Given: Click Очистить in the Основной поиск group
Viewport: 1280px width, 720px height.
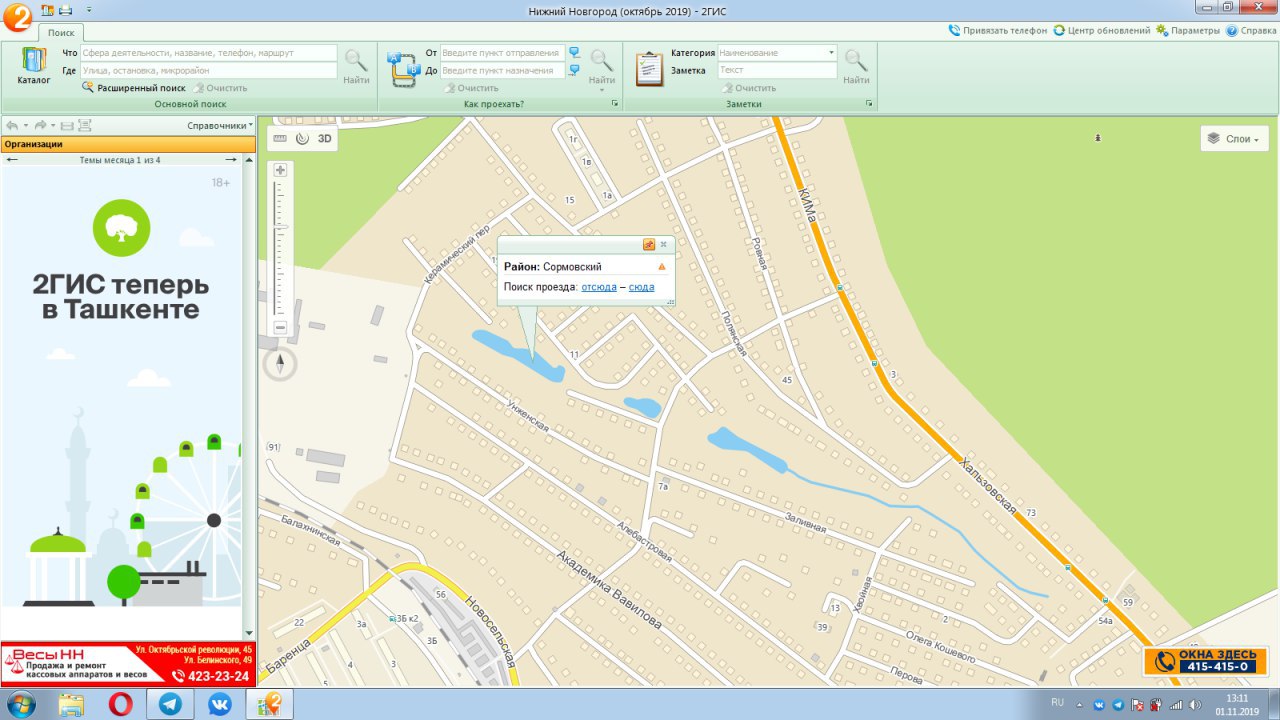Looking at the screenshot, I should 220,88.
